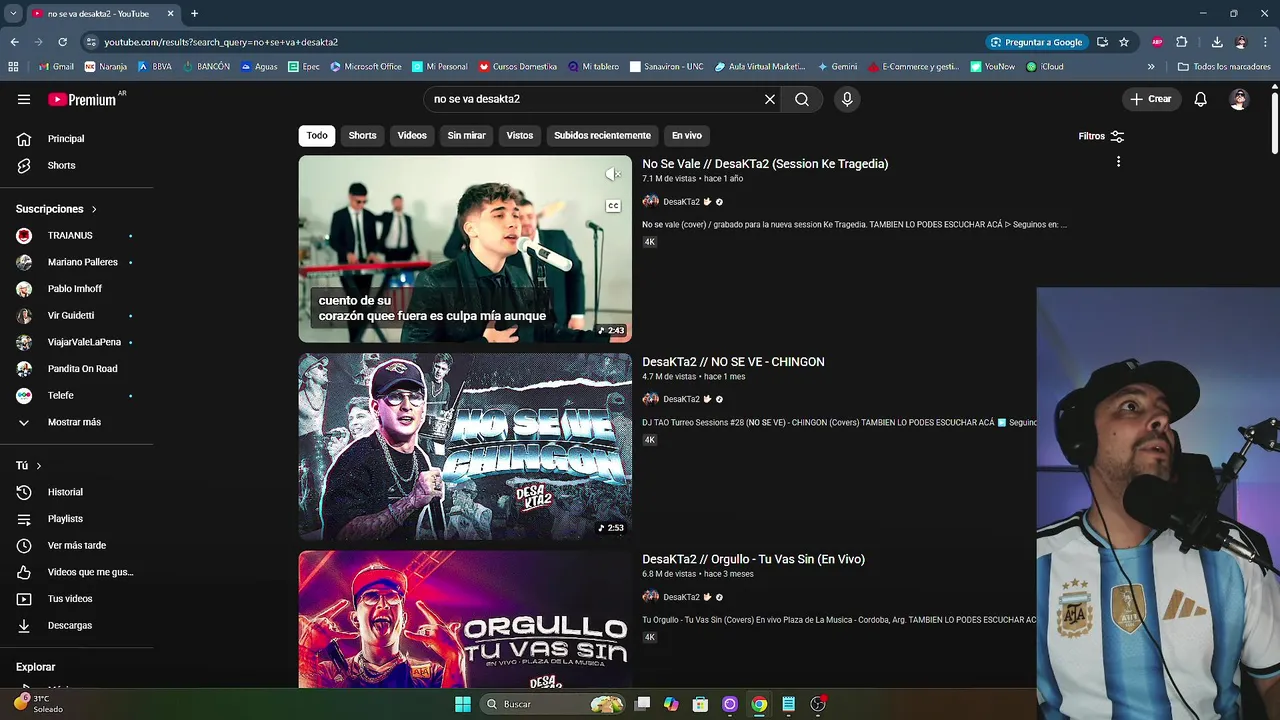Open the three-dot menu for No Se Vale video
1280x720 pixels.
pos(1118,162)
